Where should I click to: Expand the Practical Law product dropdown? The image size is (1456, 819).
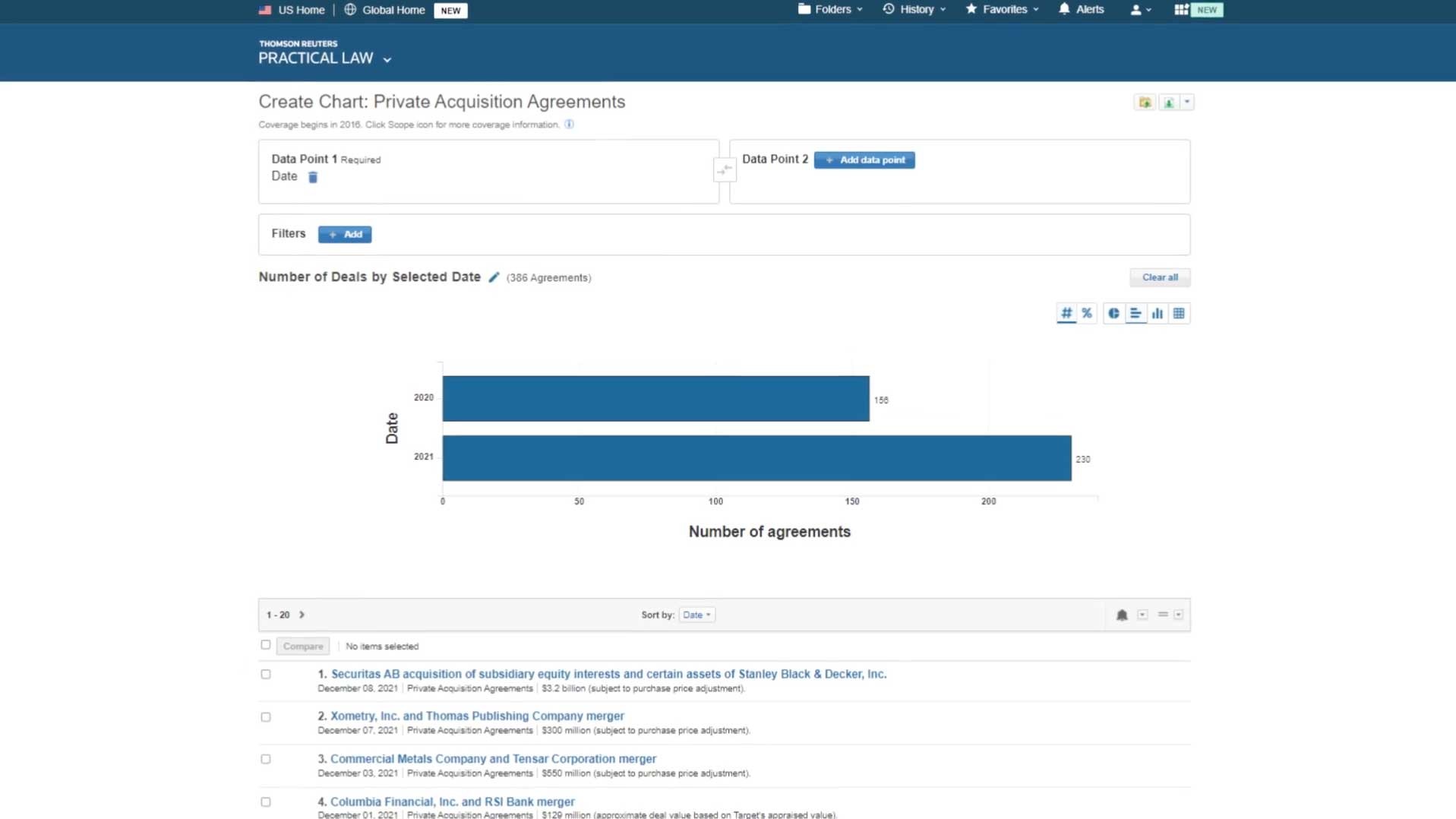pyautogui.click(x=387, y=59)
